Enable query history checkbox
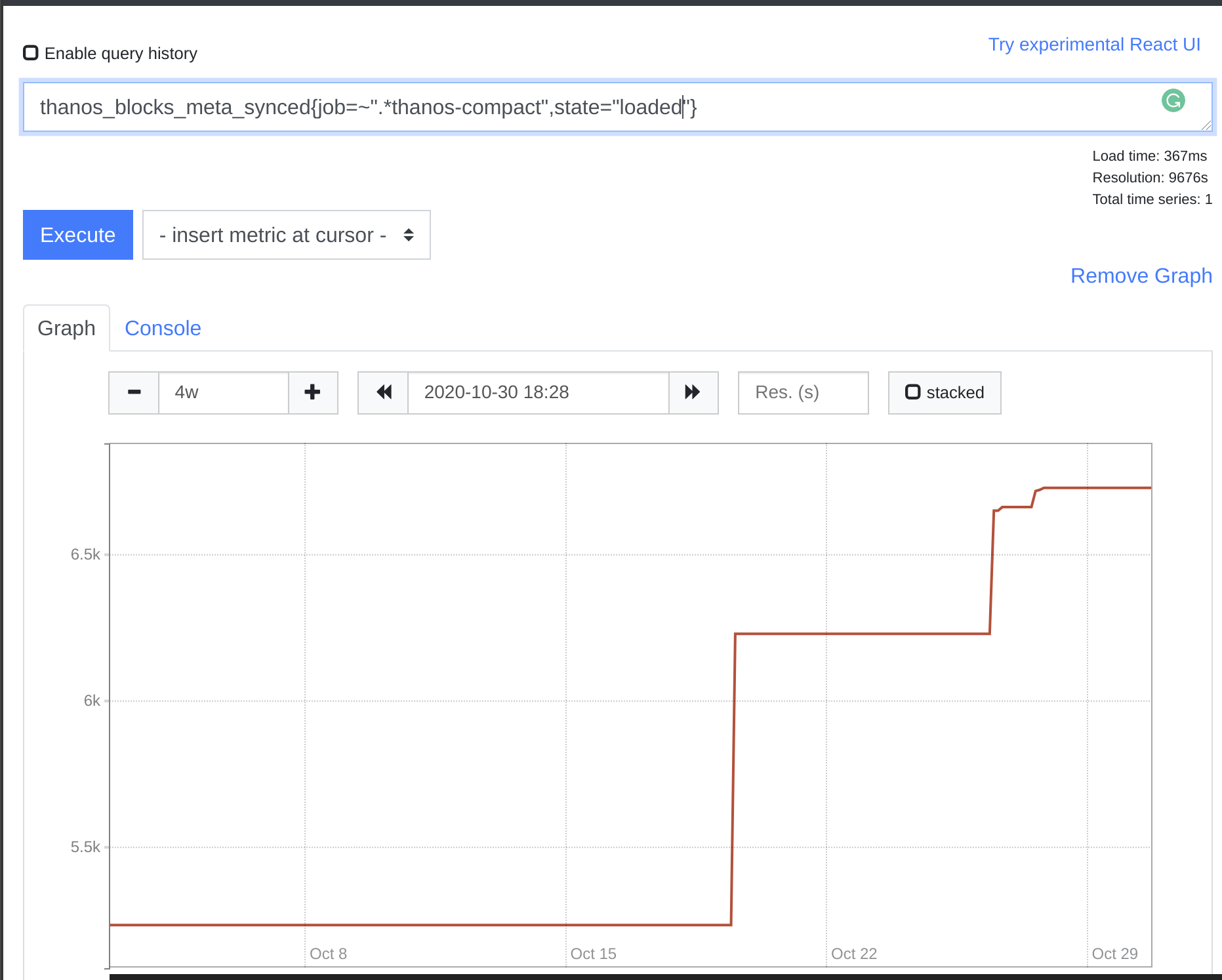 point(31,53)
